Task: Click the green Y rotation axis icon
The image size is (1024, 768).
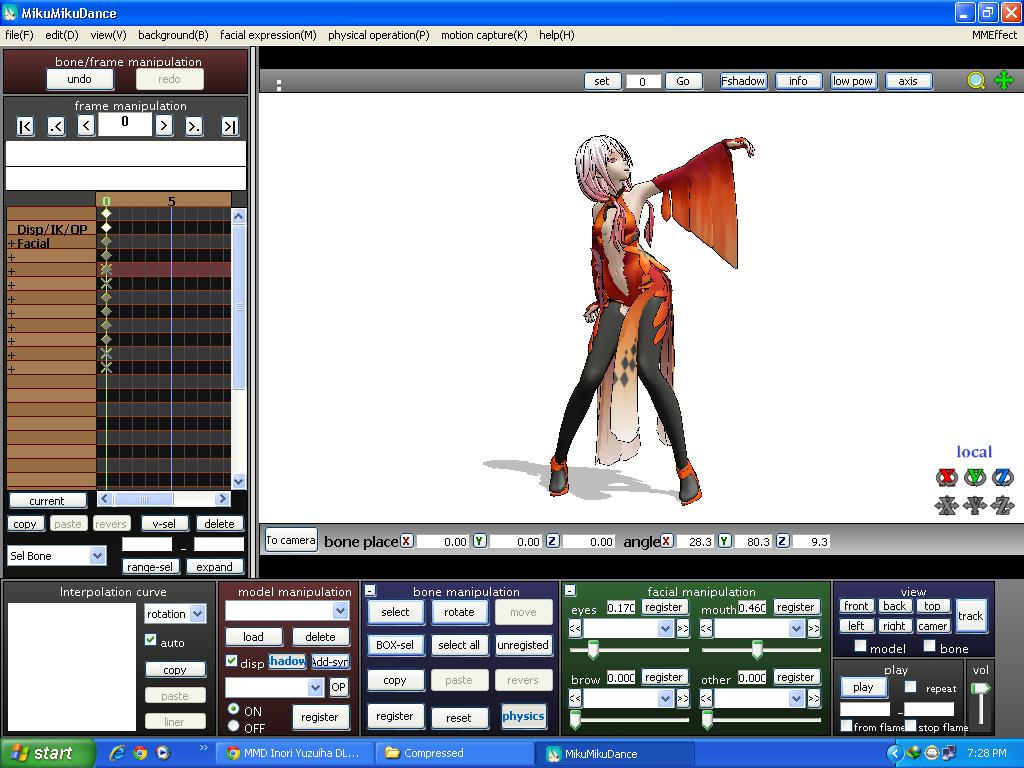Action: pos(975,477)
